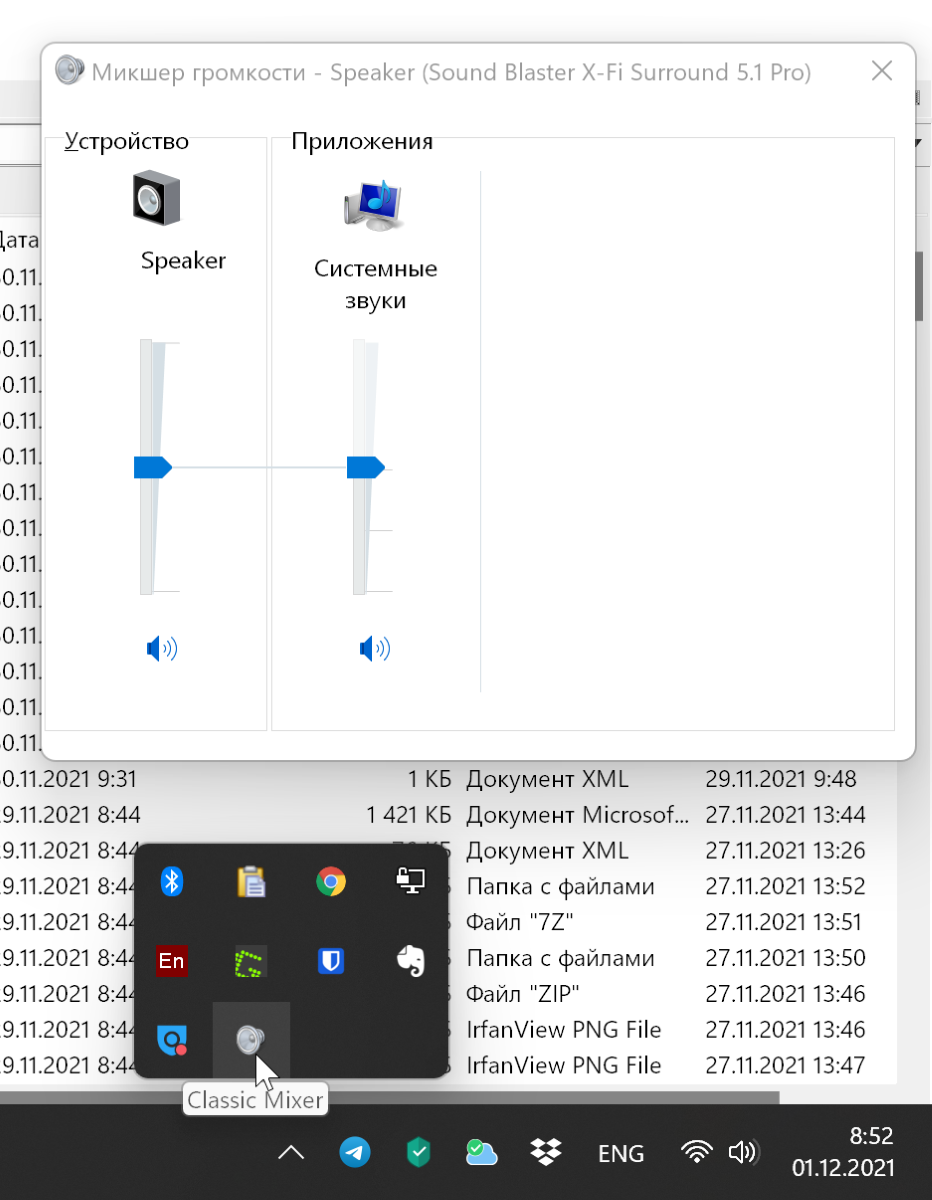This screenshot has height=1200, width=932.
Task: Click the monitor device tray icon
Action: [411, 881]
